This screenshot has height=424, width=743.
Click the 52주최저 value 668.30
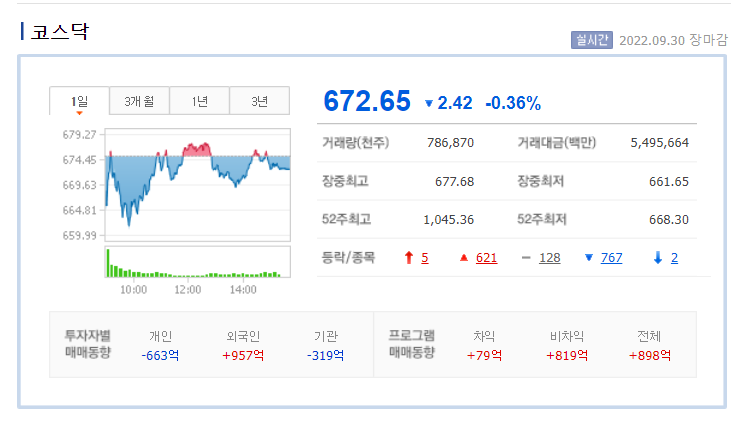coord(669,220)
